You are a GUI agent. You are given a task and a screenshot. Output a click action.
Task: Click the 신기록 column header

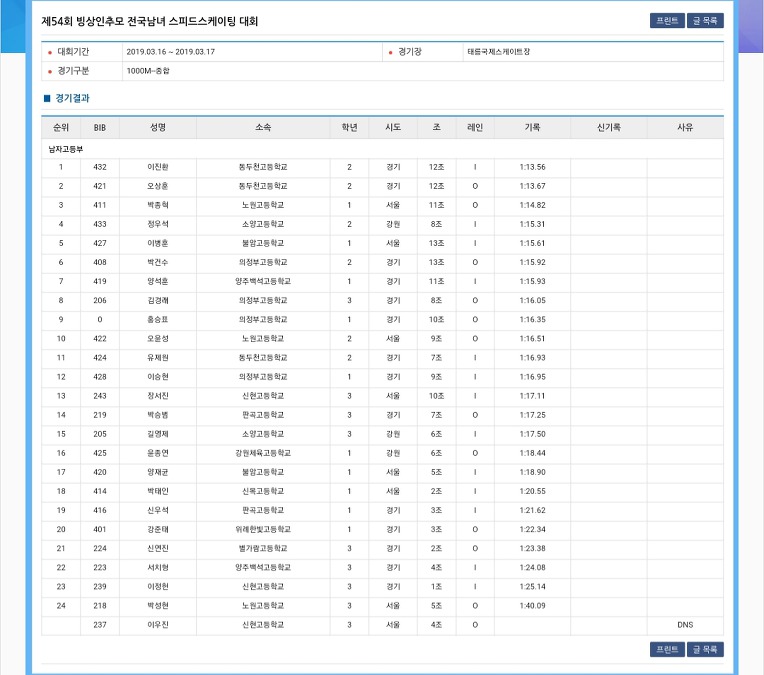(609, 128)
